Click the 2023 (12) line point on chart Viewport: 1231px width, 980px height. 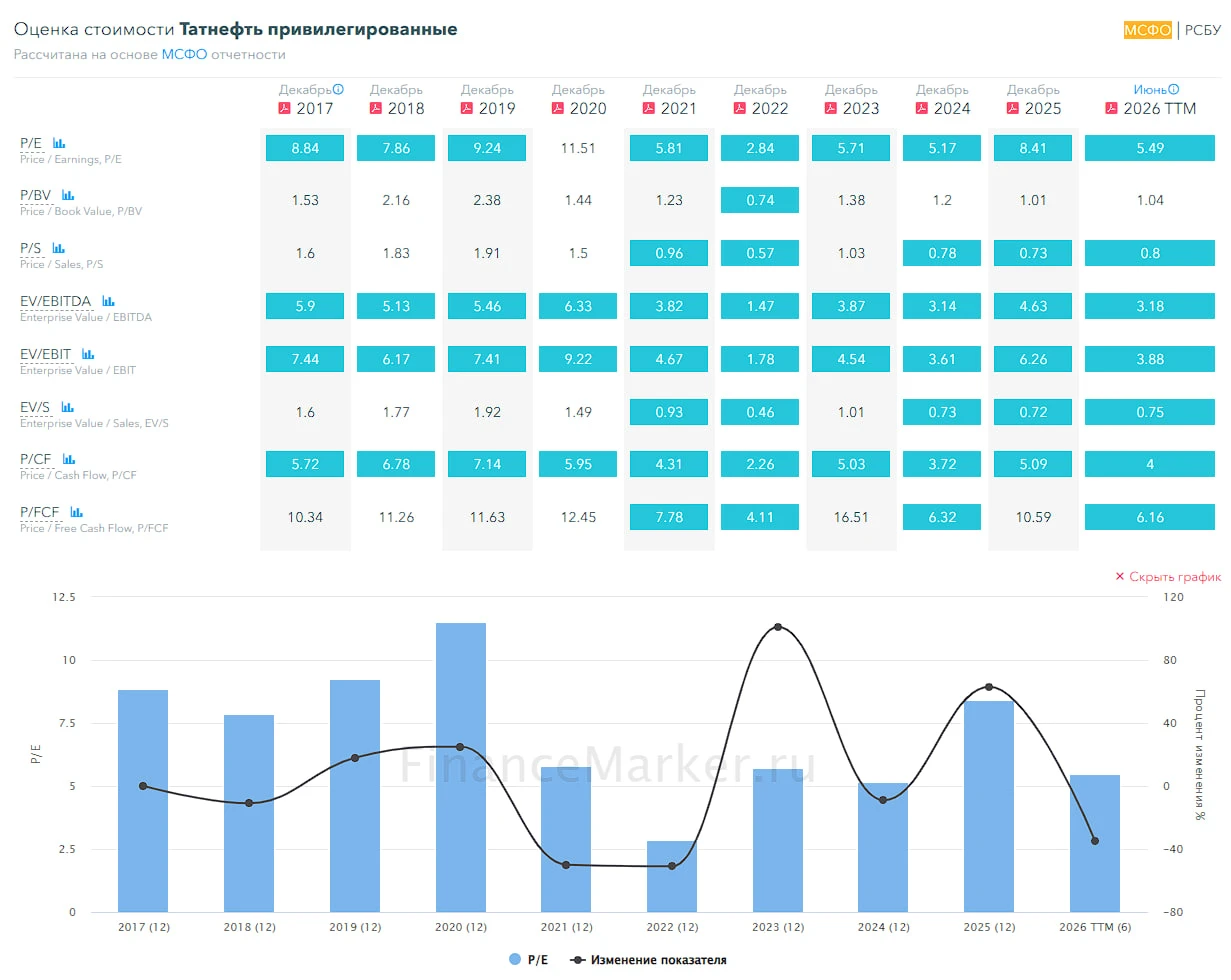[x=778, y=627]
